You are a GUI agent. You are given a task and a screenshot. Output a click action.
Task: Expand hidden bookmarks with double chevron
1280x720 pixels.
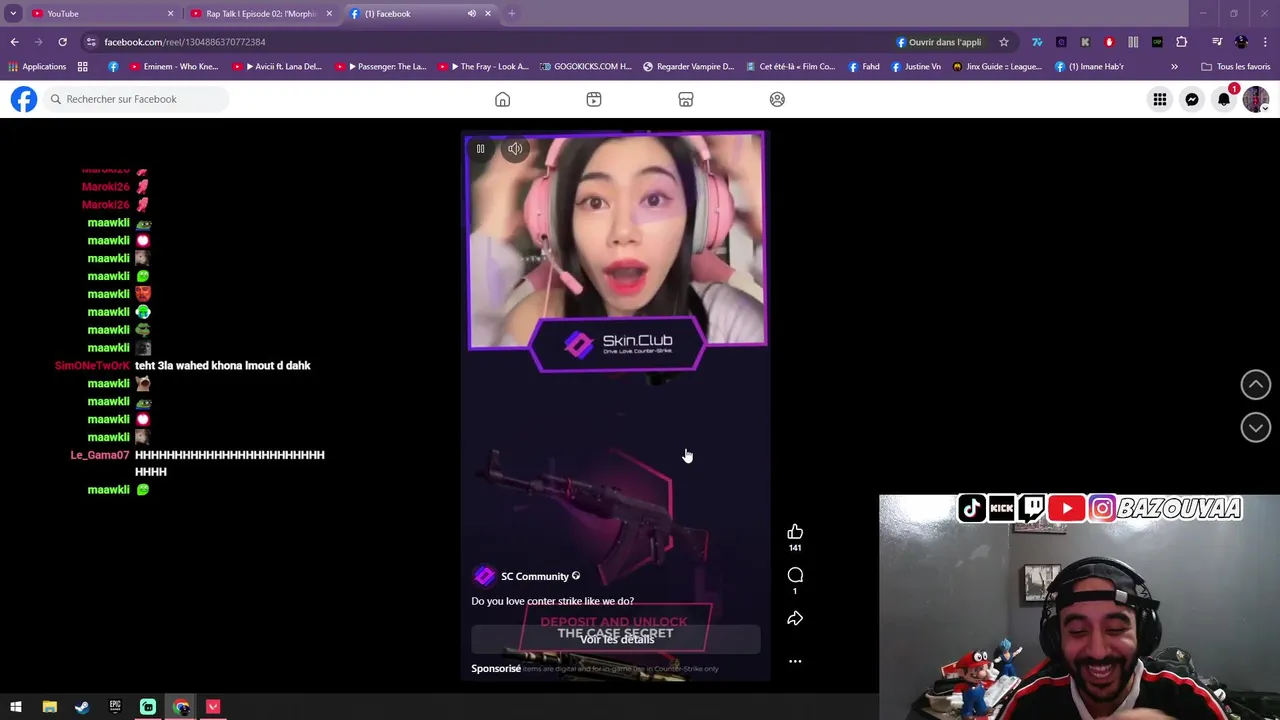(x=1174, y=67)
